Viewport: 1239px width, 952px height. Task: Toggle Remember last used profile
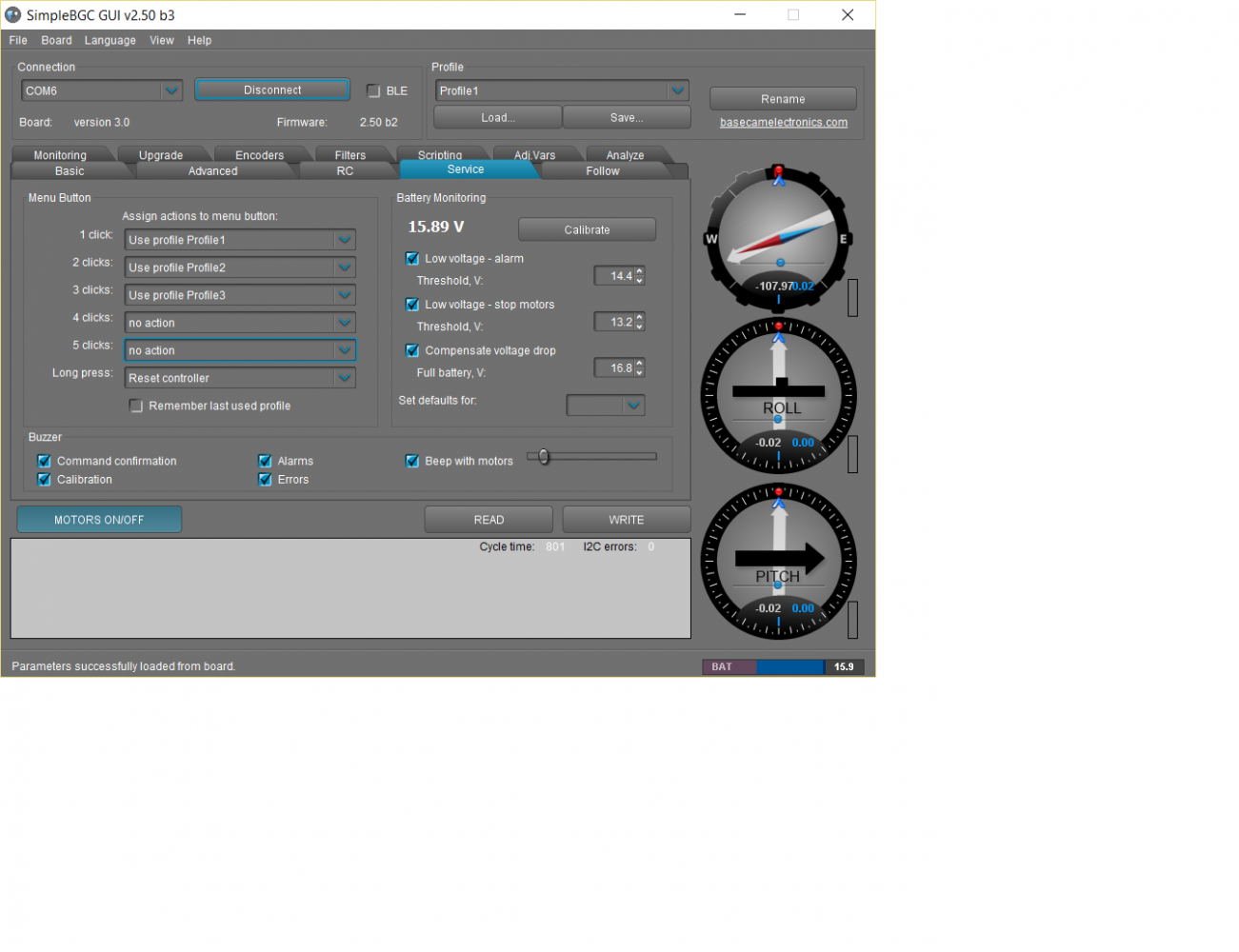click(136, 407)
